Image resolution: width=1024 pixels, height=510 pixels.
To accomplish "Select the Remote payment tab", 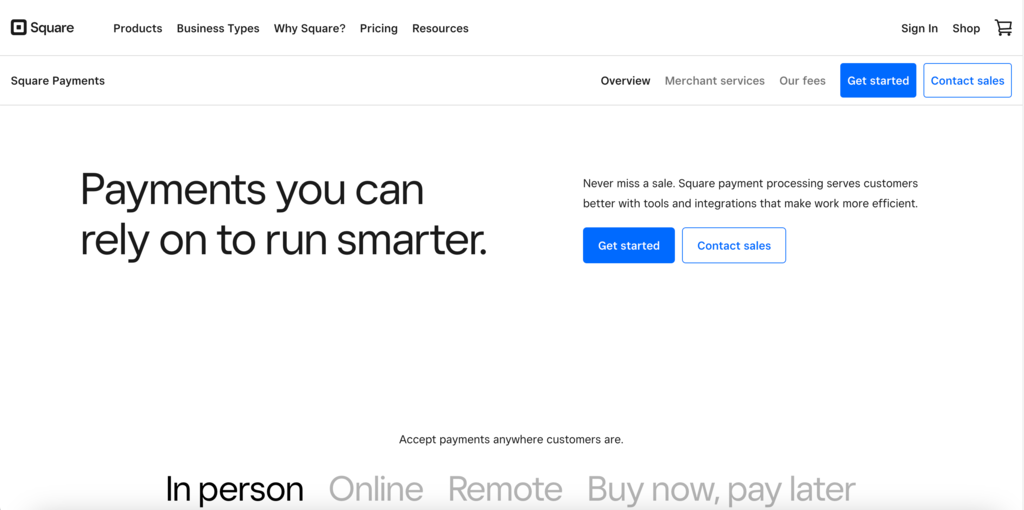I will (505, 489).
